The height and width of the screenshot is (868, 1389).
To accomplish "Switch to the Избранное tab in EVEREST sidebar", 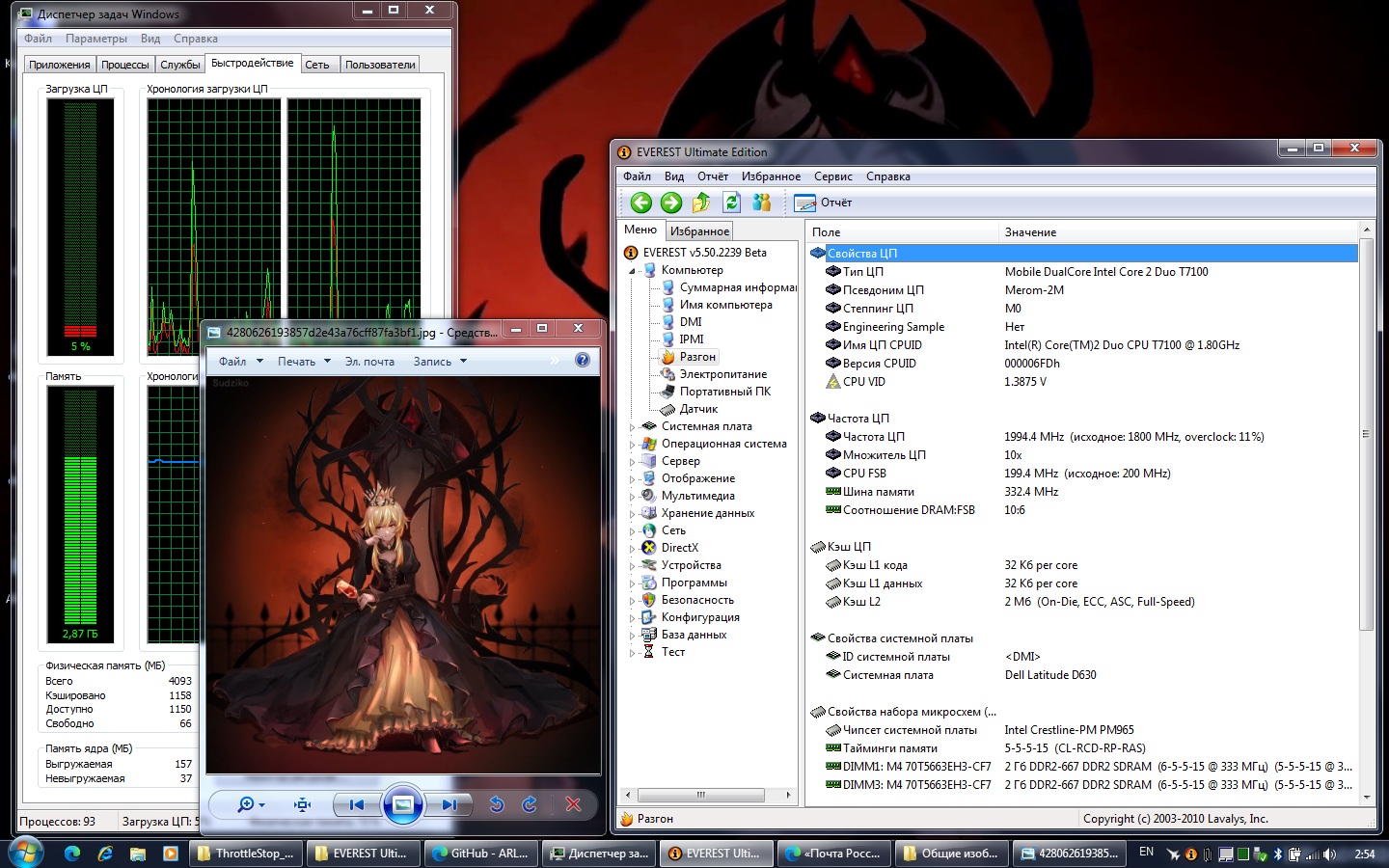I will pyautogui.click(x=699, y=231).
